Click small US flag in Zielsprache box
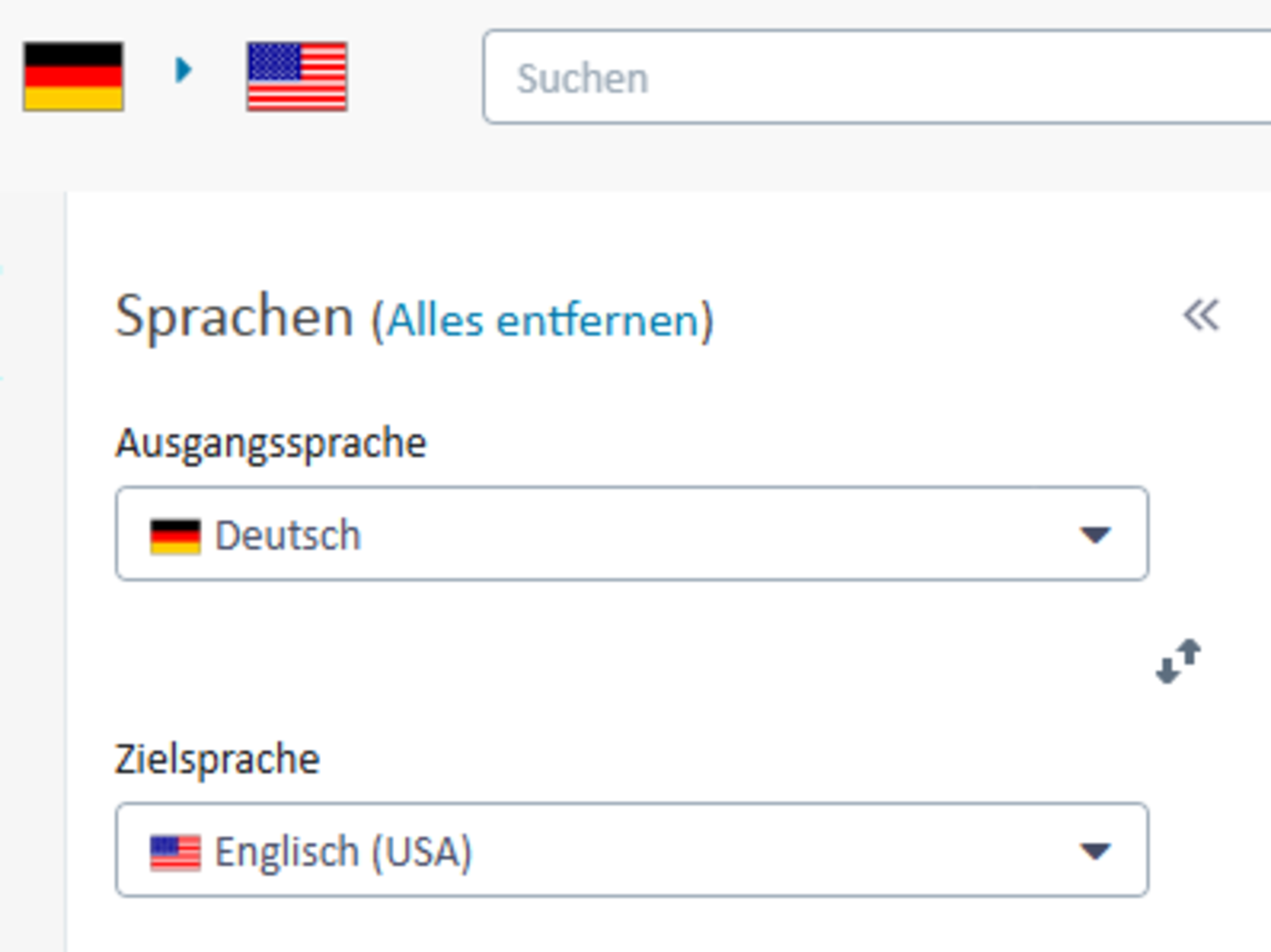 pos(175,852)
